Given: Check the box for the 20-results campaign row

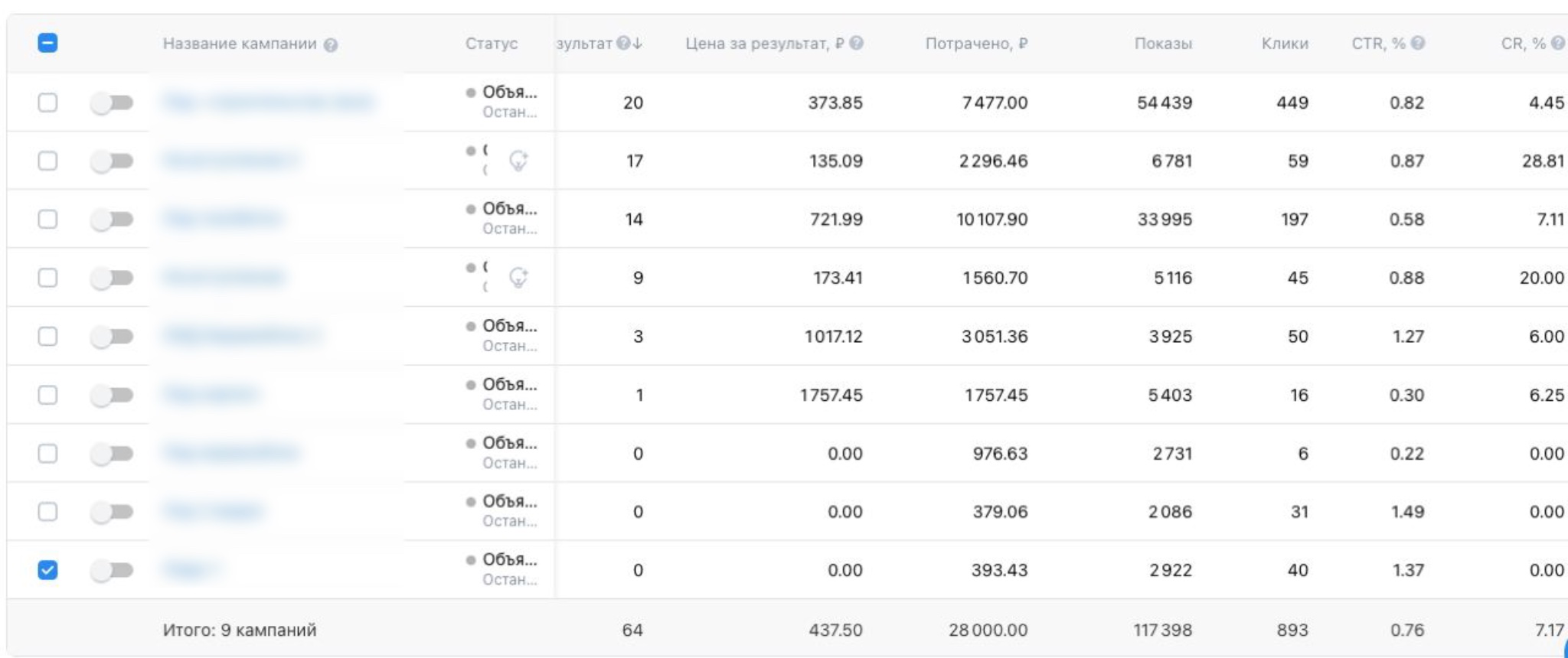Looking at the screenshot, I should 47,103.
